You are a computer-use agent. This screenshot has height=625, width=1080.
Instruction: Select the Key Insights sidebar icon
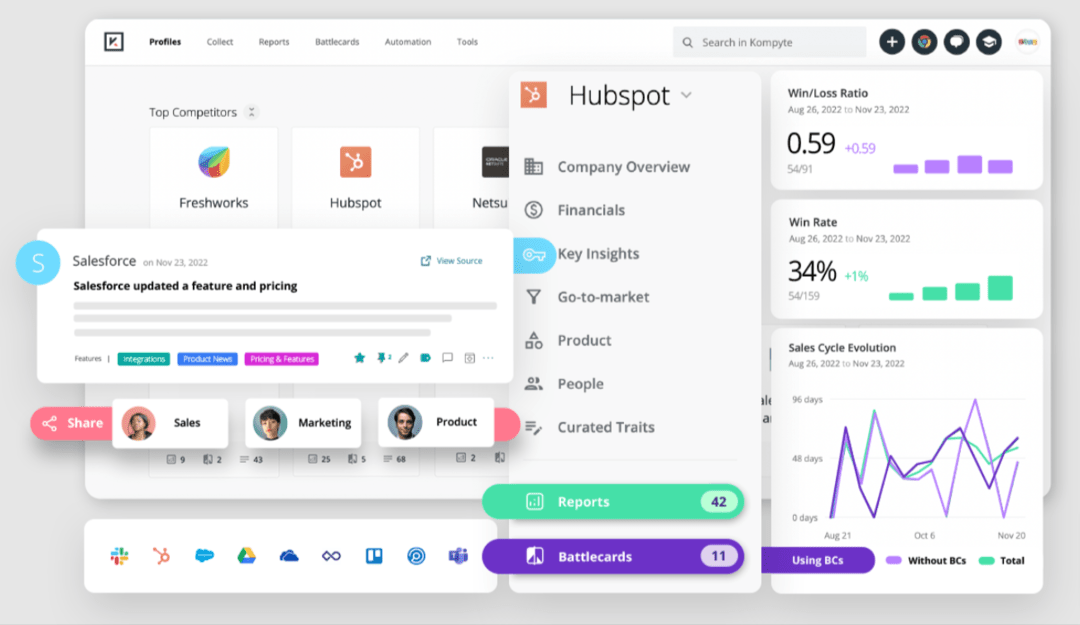[535, 254]
